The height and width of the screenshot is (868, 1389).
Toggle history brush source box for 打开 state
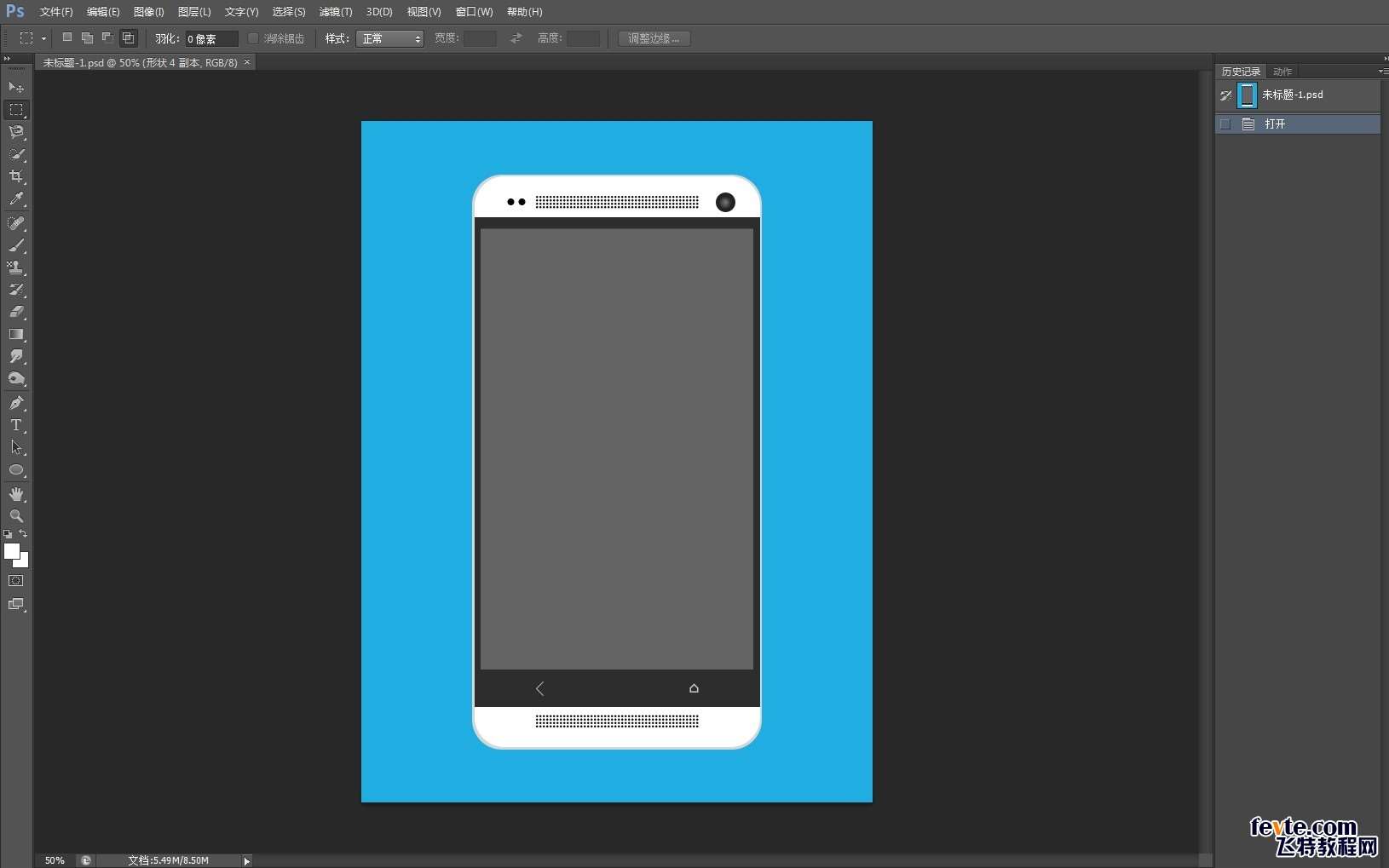coord(1225,124)
